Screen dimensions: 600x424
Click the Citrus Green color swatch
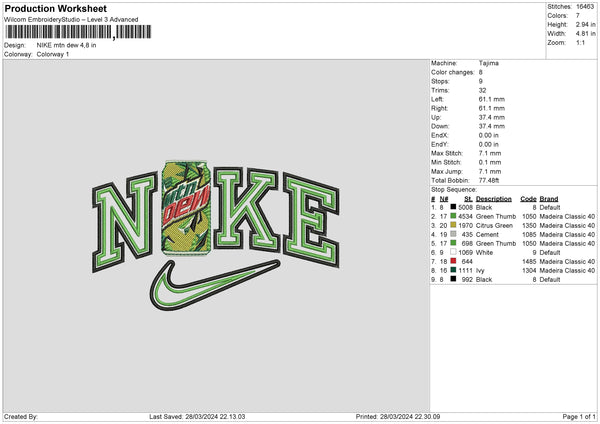point(453,225)
